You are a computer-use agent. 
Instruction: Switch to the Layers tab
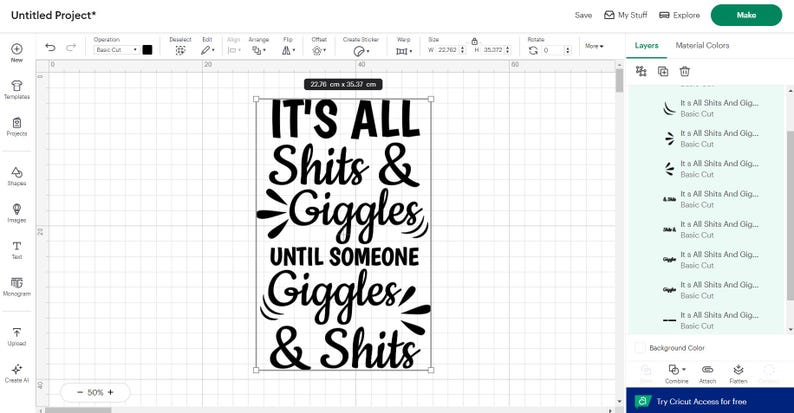point(647,46)
